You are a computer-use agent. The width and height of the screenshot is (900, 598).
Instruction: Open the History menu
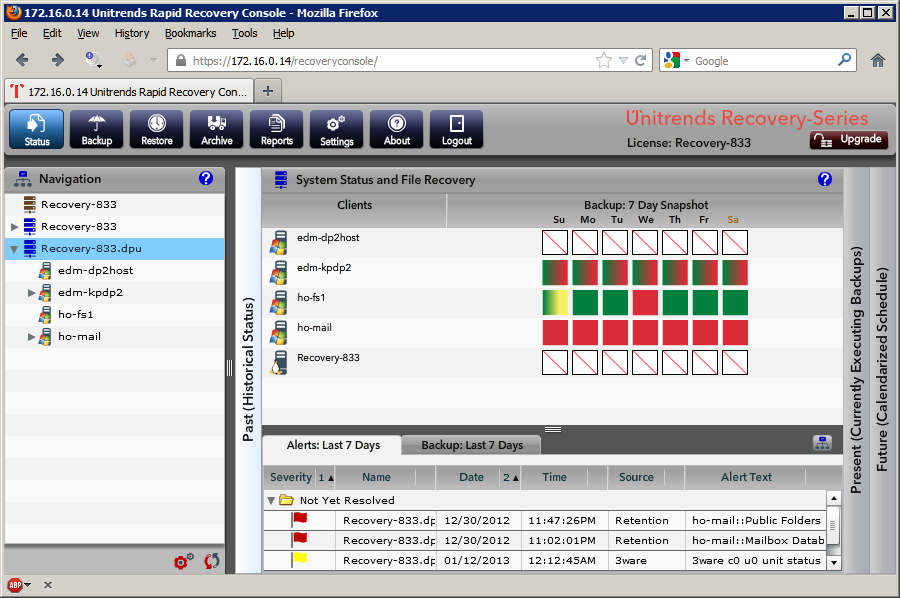click(x=131, y=33)
